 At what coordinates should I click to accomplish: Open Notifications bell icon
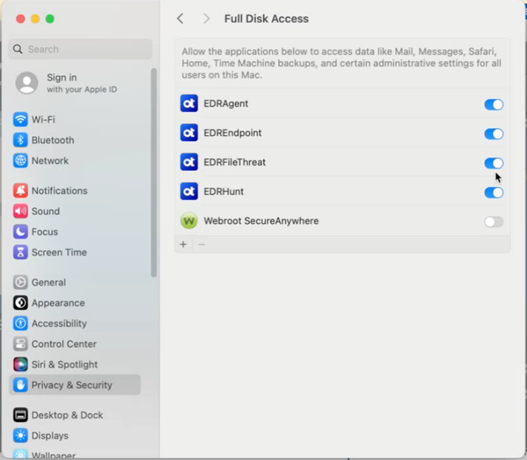click(x=20, y=191)
